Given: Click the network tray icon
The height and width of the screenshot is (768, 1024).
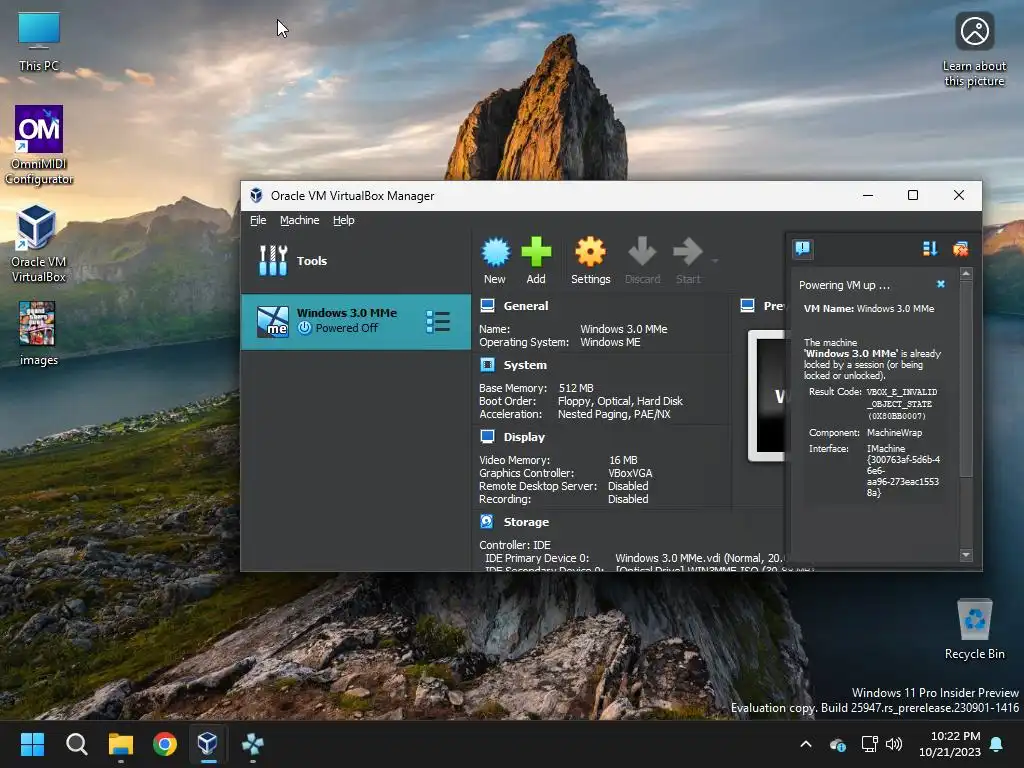Looking at the screenshot, I should point(869,744).
